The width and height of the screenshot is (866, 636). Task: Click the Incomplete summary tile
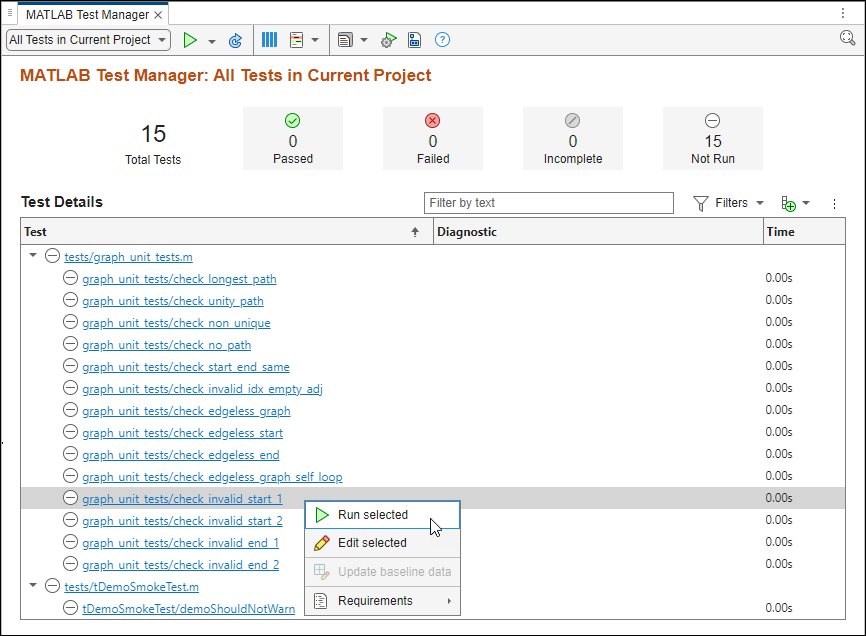(x=573, y=139)
